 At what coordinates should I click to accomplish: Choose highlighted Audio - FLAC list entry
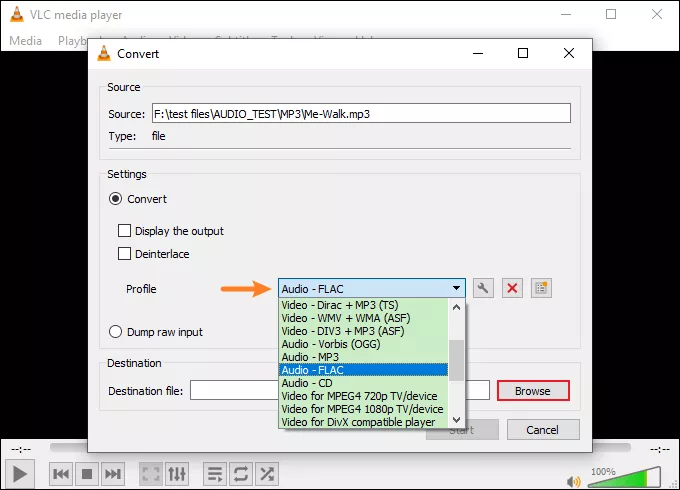(363, 370)
